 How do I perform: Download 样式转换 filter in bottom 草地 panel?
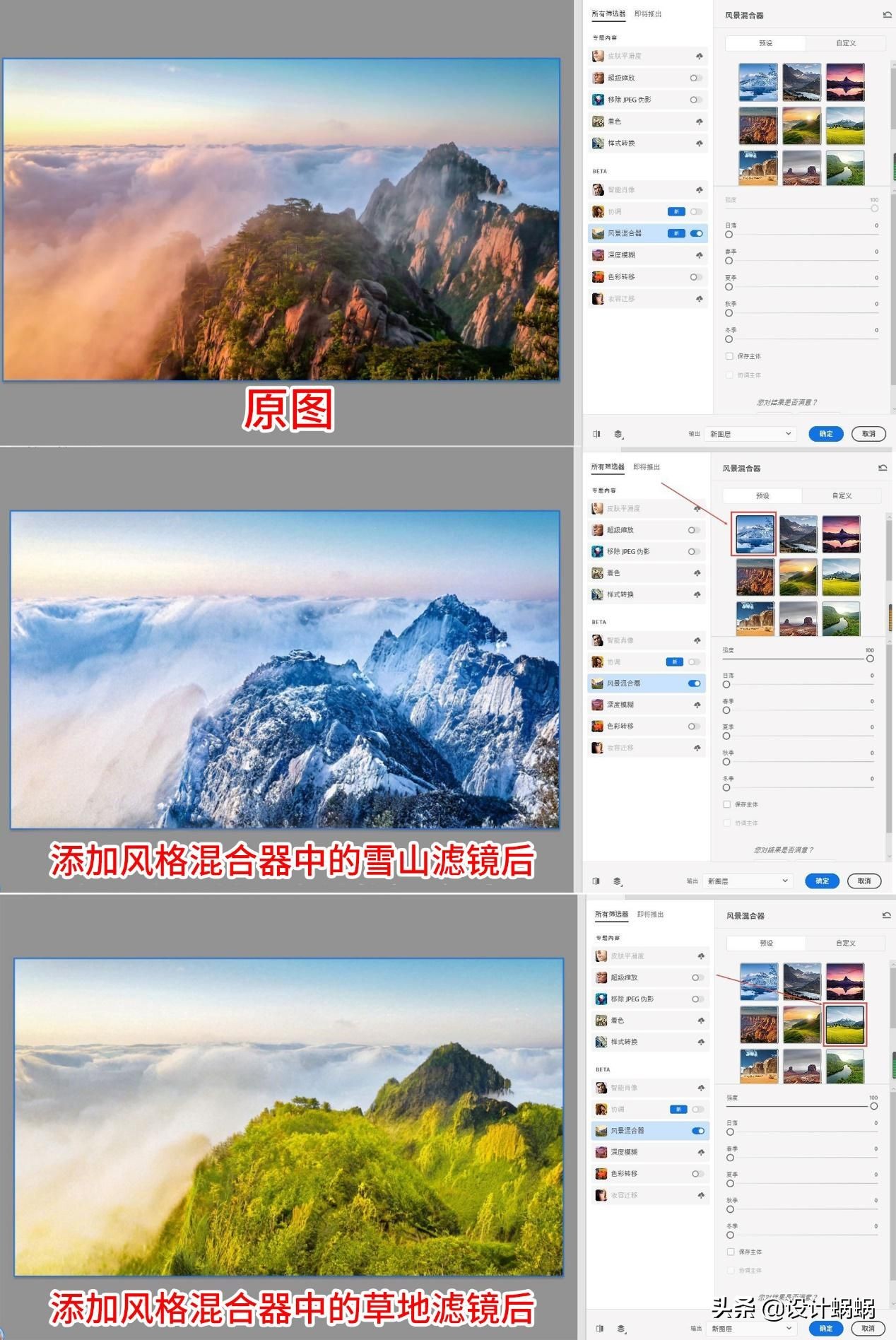[x=701, y=1042]
